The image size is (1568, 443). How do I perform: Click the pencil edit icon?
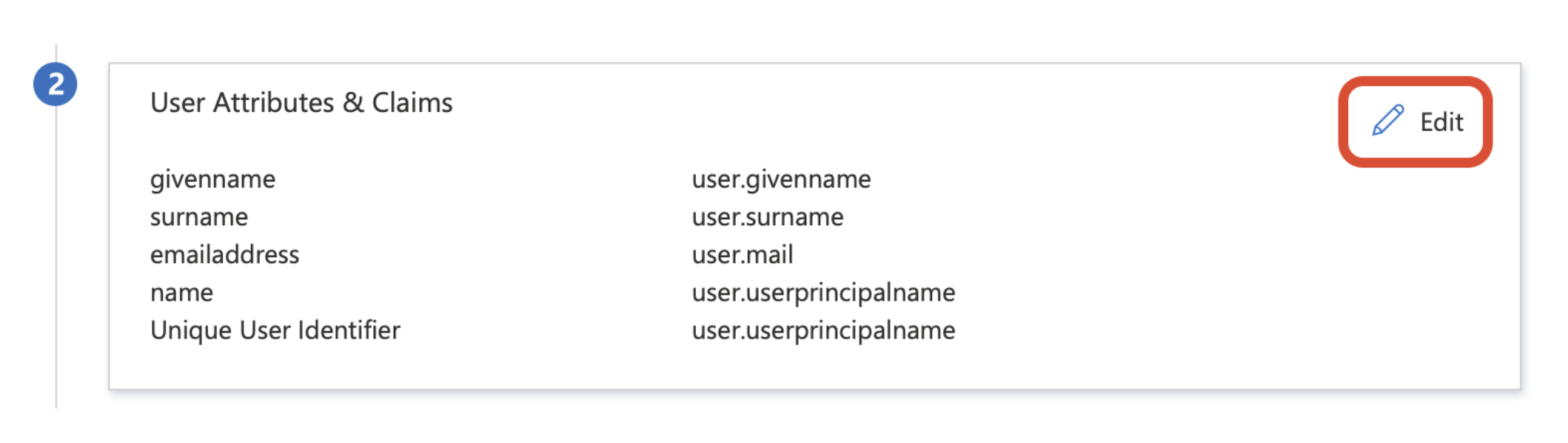click(x=1387, y=121)
